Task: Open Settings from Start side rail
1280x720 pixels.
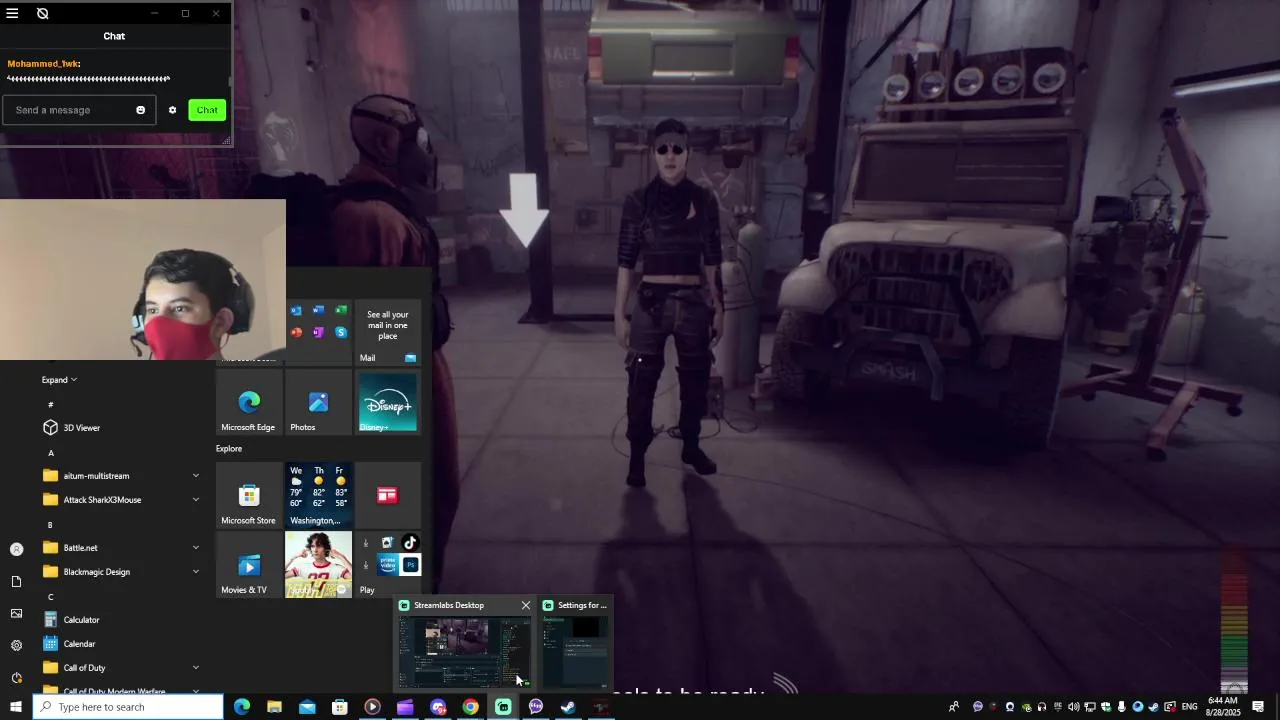Action: pos(16,645)
